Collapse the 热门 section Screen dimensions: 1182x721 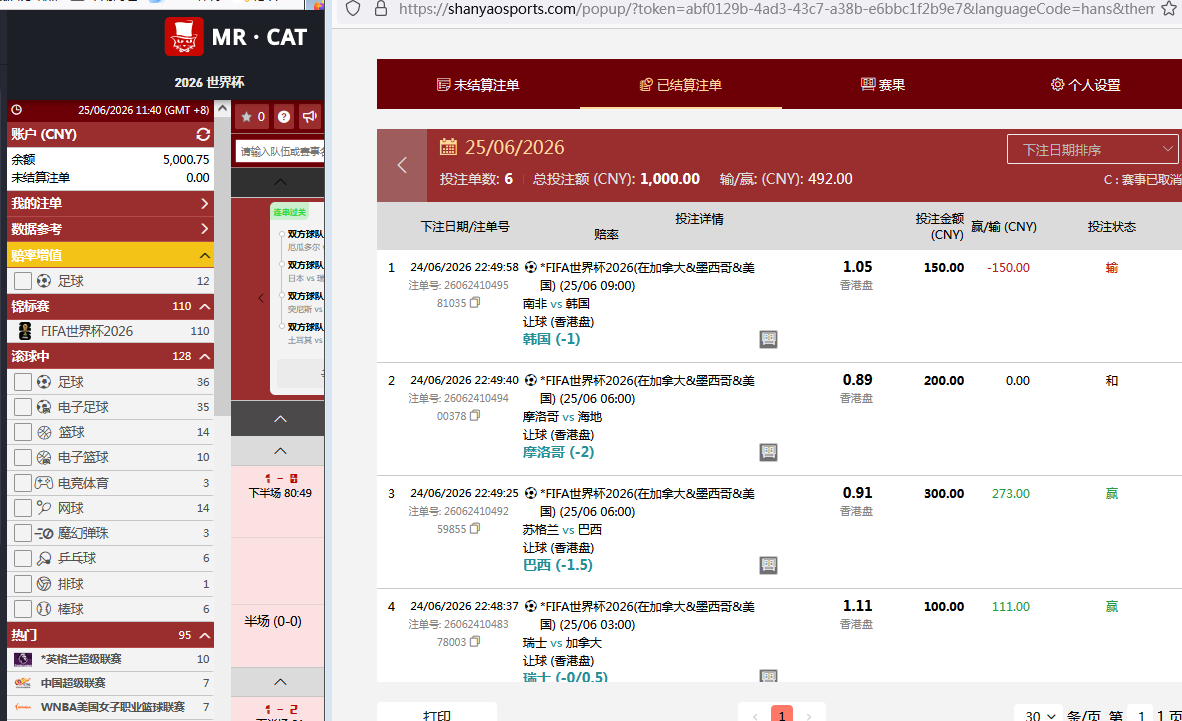[204, 635]
